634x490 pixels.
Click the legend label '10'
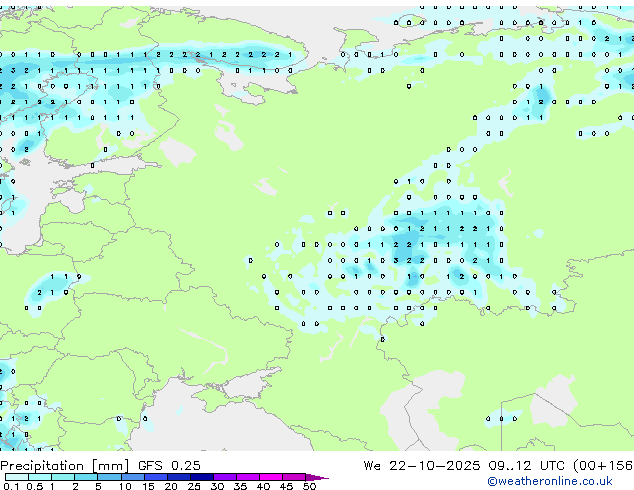(x=125, y=486)
